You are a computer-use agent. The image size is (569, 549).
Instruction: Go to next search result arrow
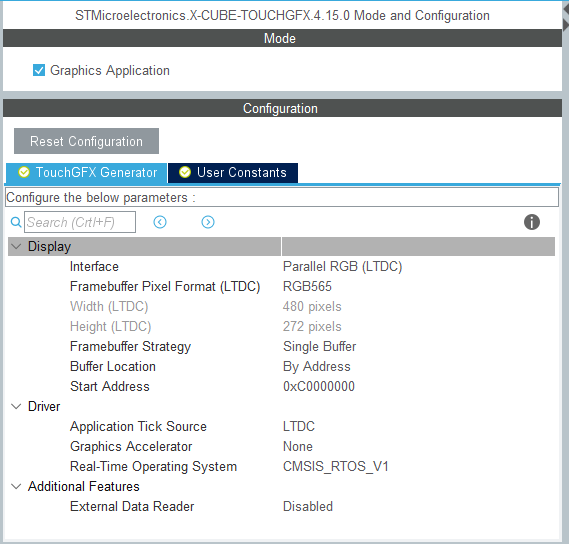tap(208, 222)
